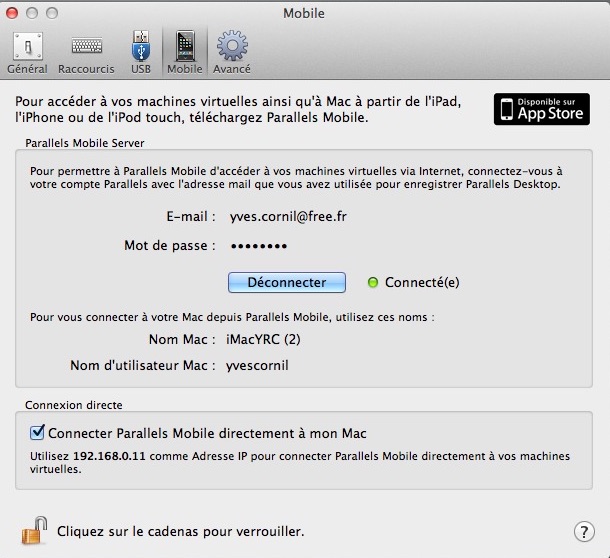The width and height of the screenshot is (610, 558).
Task: Click the padlock icon to lock settings
Action: [x=34, y=530]
